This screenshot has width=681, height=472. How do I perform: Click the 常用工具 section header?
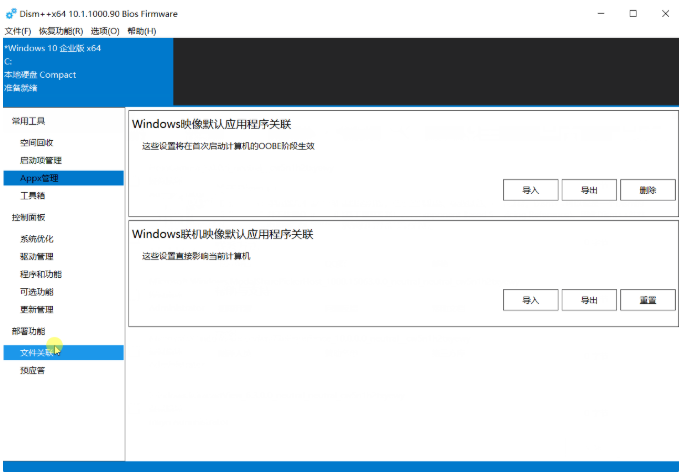coord(28,121)
